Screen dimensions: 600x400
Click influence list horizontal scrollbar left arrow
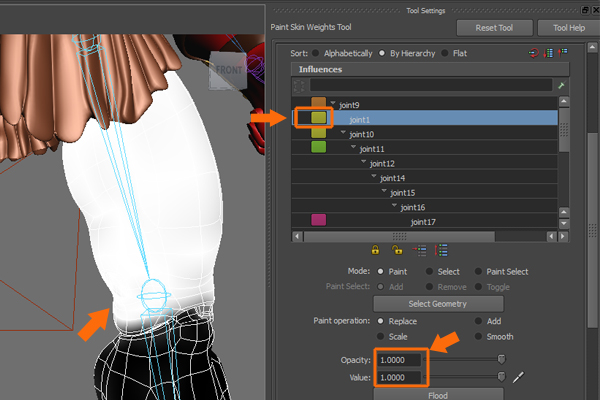[297, 236]
